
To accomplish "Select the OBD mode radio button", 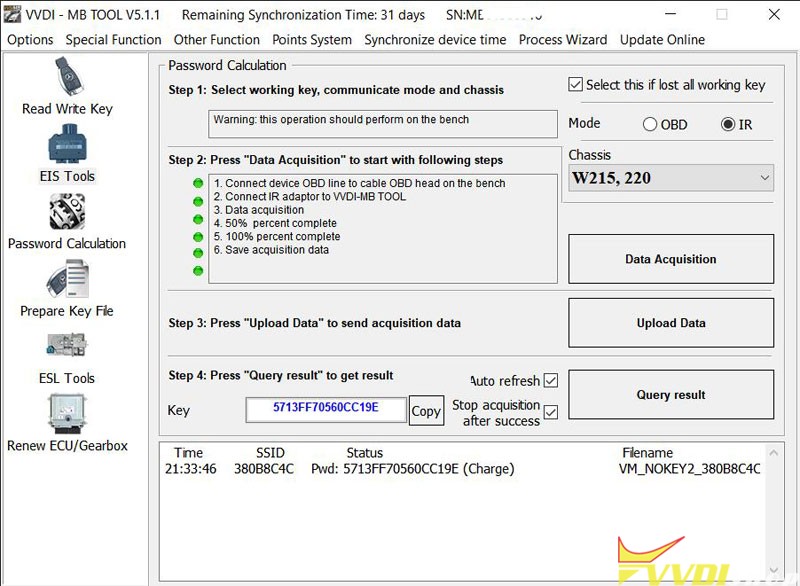I will (649, 124).
